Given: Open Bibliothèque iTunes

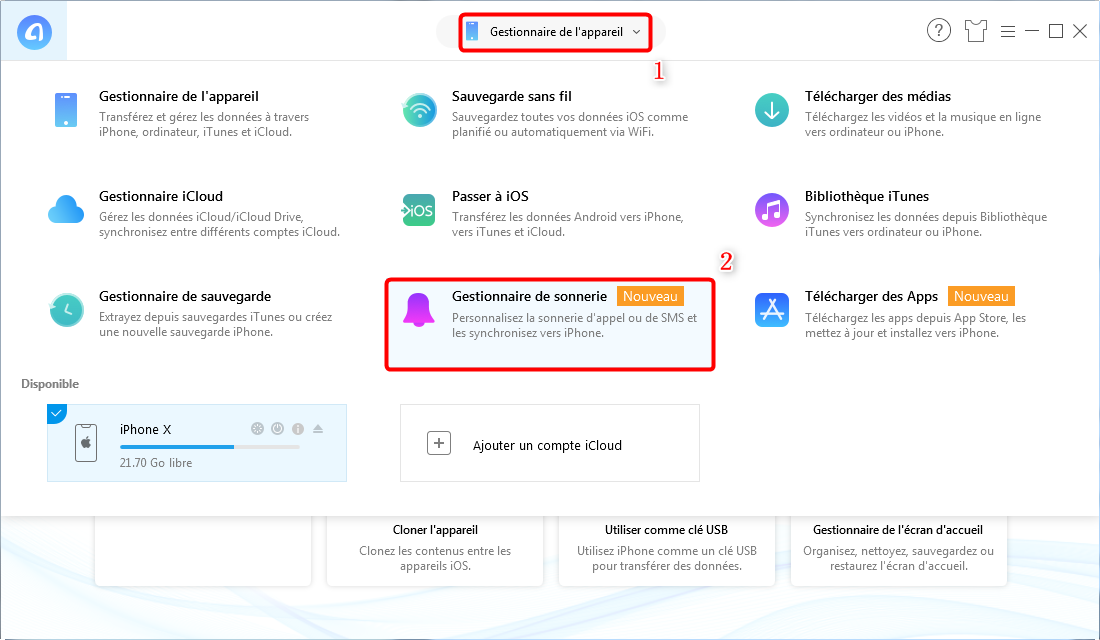Looking at the screenshot, I should coord(866,196).
